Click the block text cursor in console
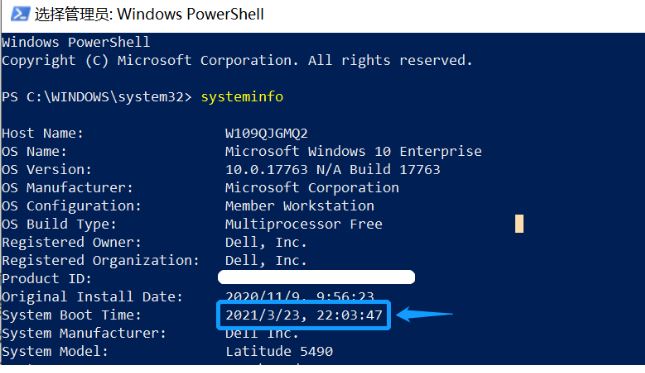Screen dimensions: 645x373 (x=519, y=224)
